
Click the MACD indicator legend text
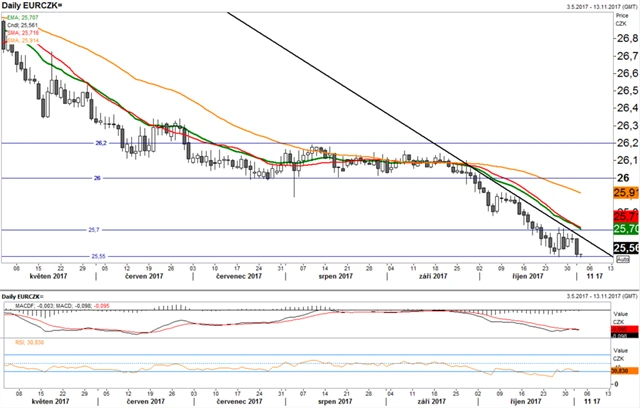click(x=58, y=307)
